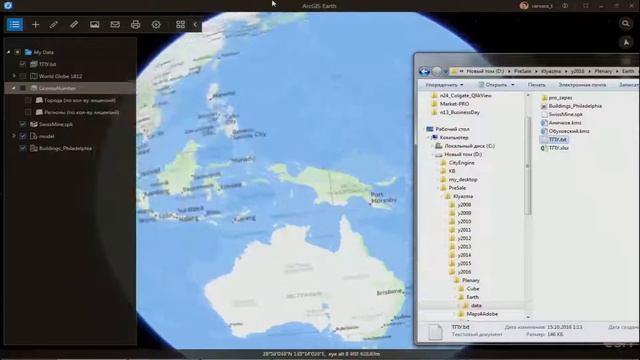Open the Упорядочить dropdown menu

[444, 85]
